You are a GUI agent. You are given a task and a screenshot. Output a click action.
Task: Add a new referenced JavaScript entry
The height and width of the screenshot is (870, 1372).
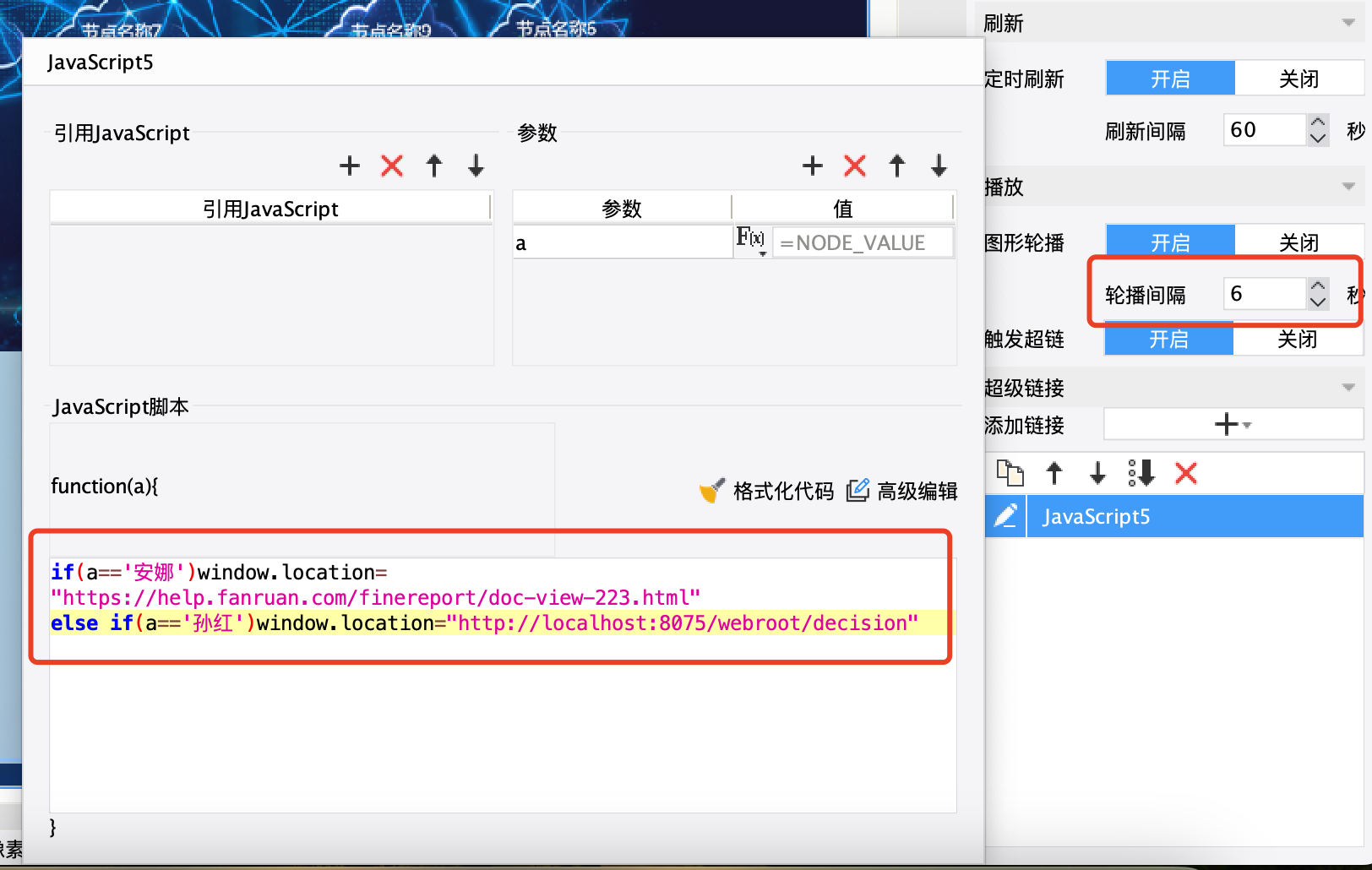point(350,166)
